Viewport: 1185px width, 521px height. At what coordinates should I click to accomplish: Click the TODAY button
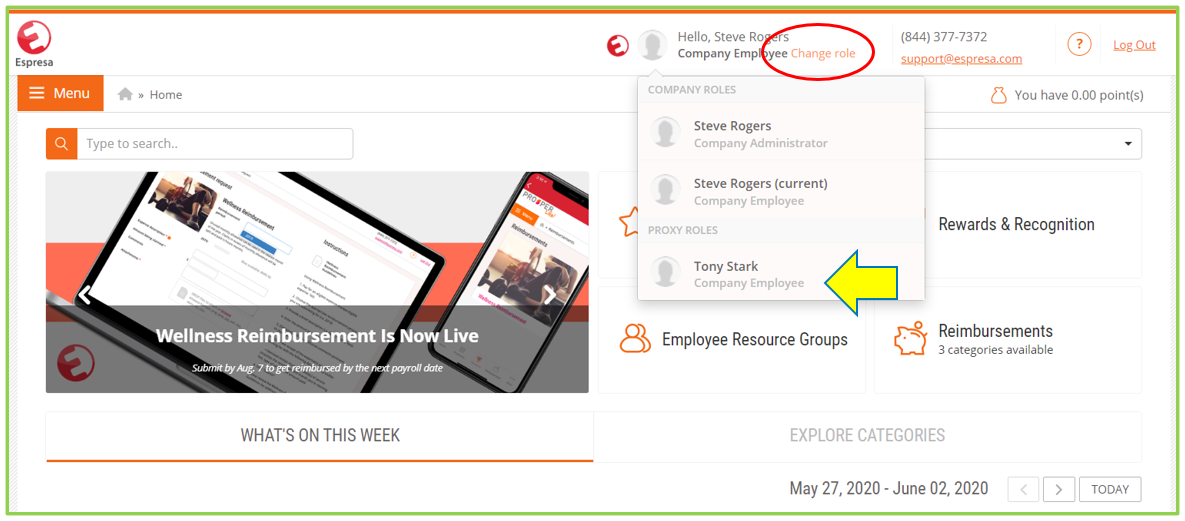point(1109,489)
